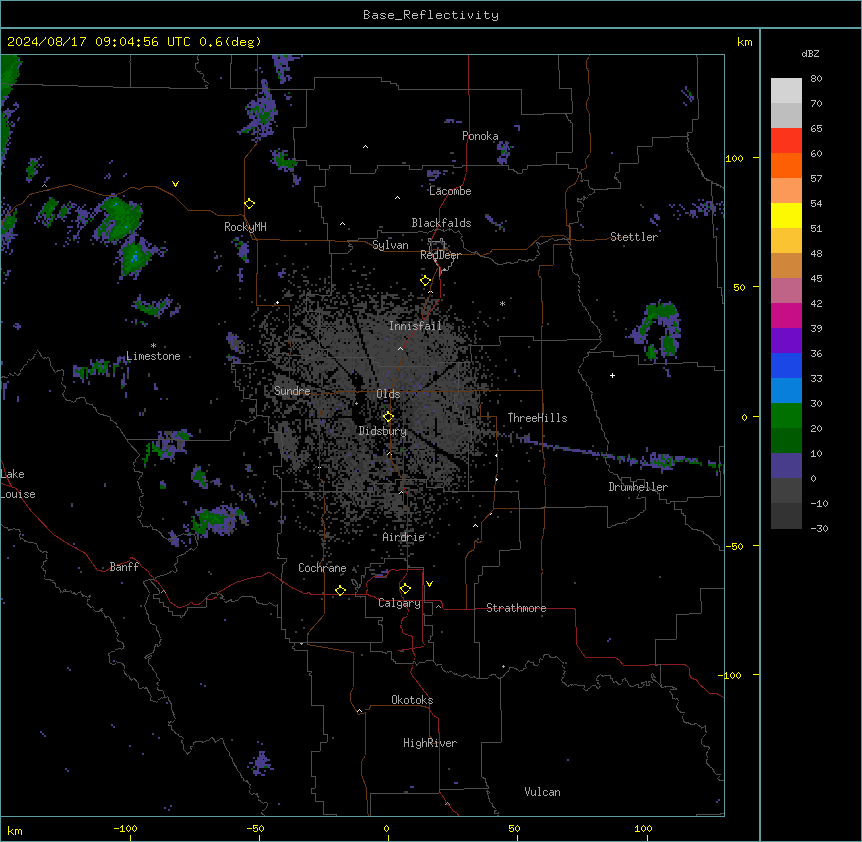Click the Calgary city label
862x842 pixels.
click(399, 603)
